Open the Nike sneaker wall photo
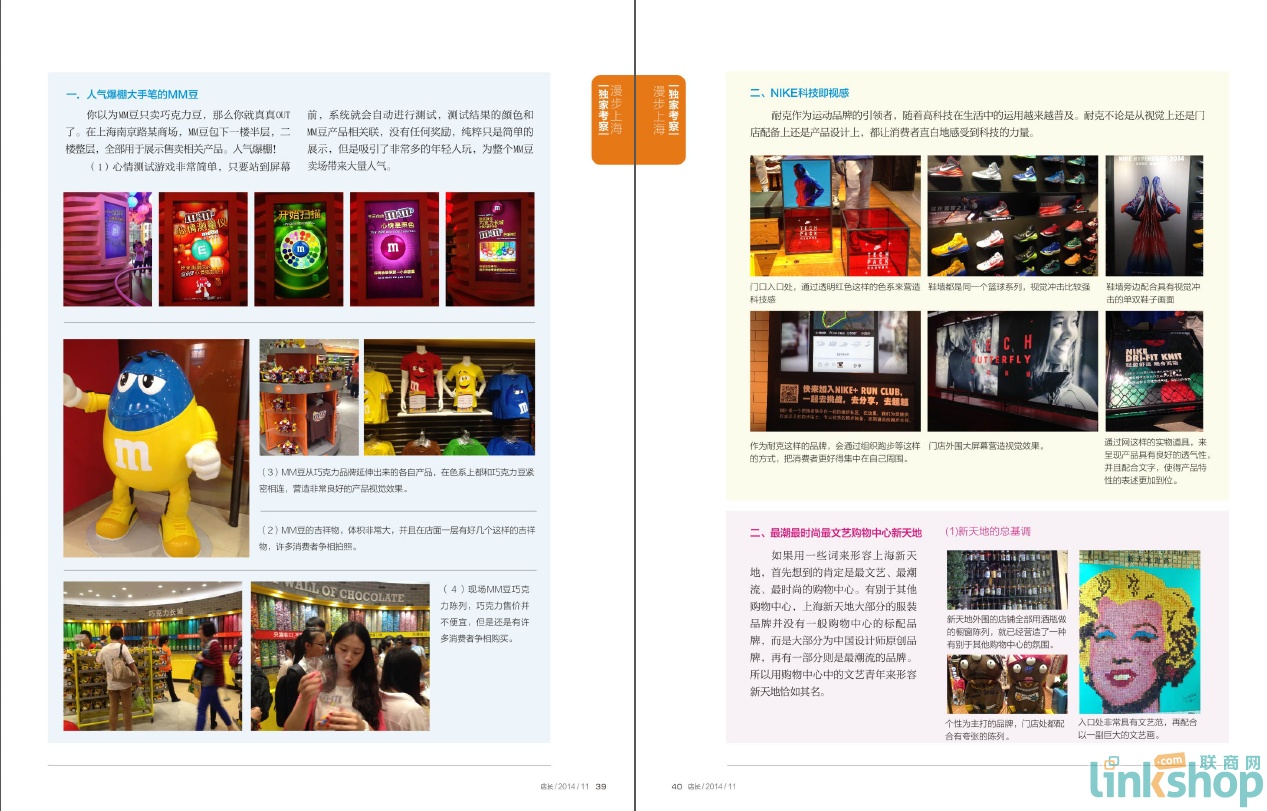1267x811 pixels. point(1012,216)
